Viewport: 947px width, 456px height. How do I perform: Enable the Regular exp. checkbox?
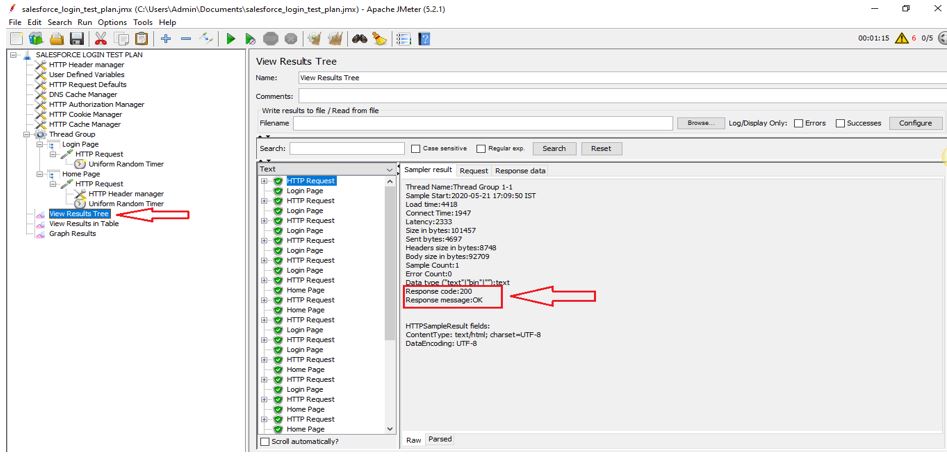[481, 149]
